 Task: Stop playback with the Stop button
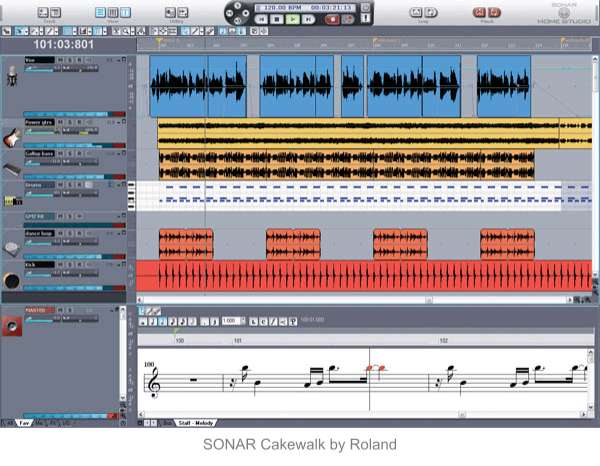pos(277,19)
